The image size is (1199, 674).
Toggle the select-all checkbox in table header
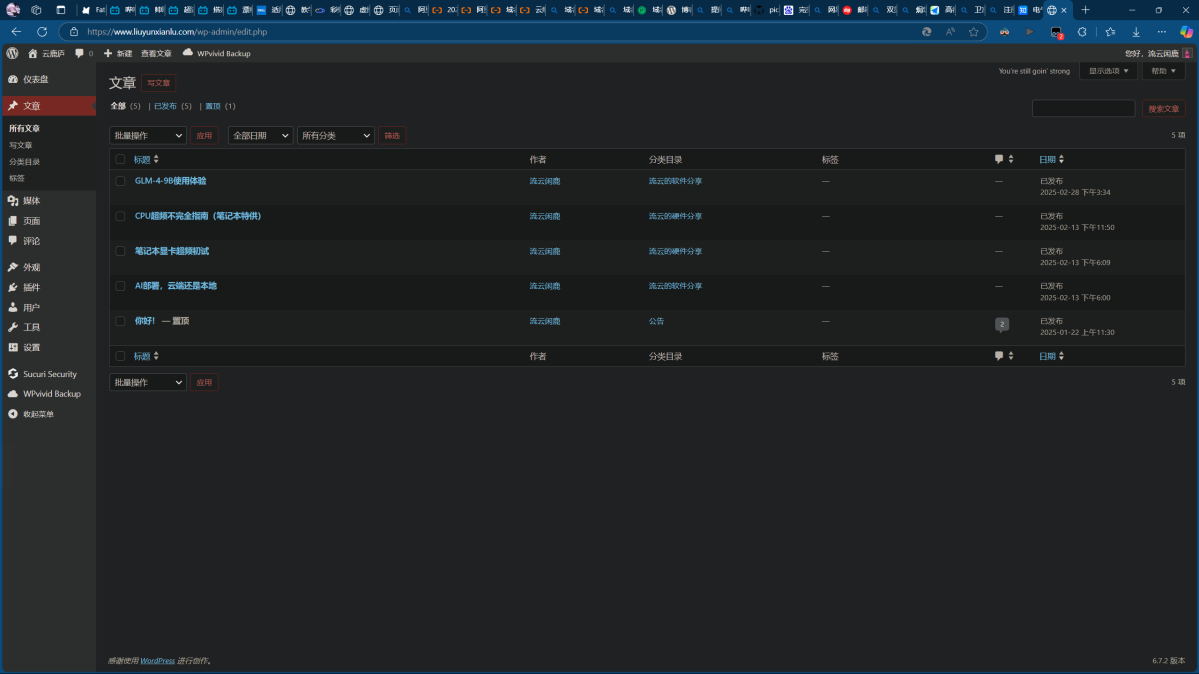point(120,159)
